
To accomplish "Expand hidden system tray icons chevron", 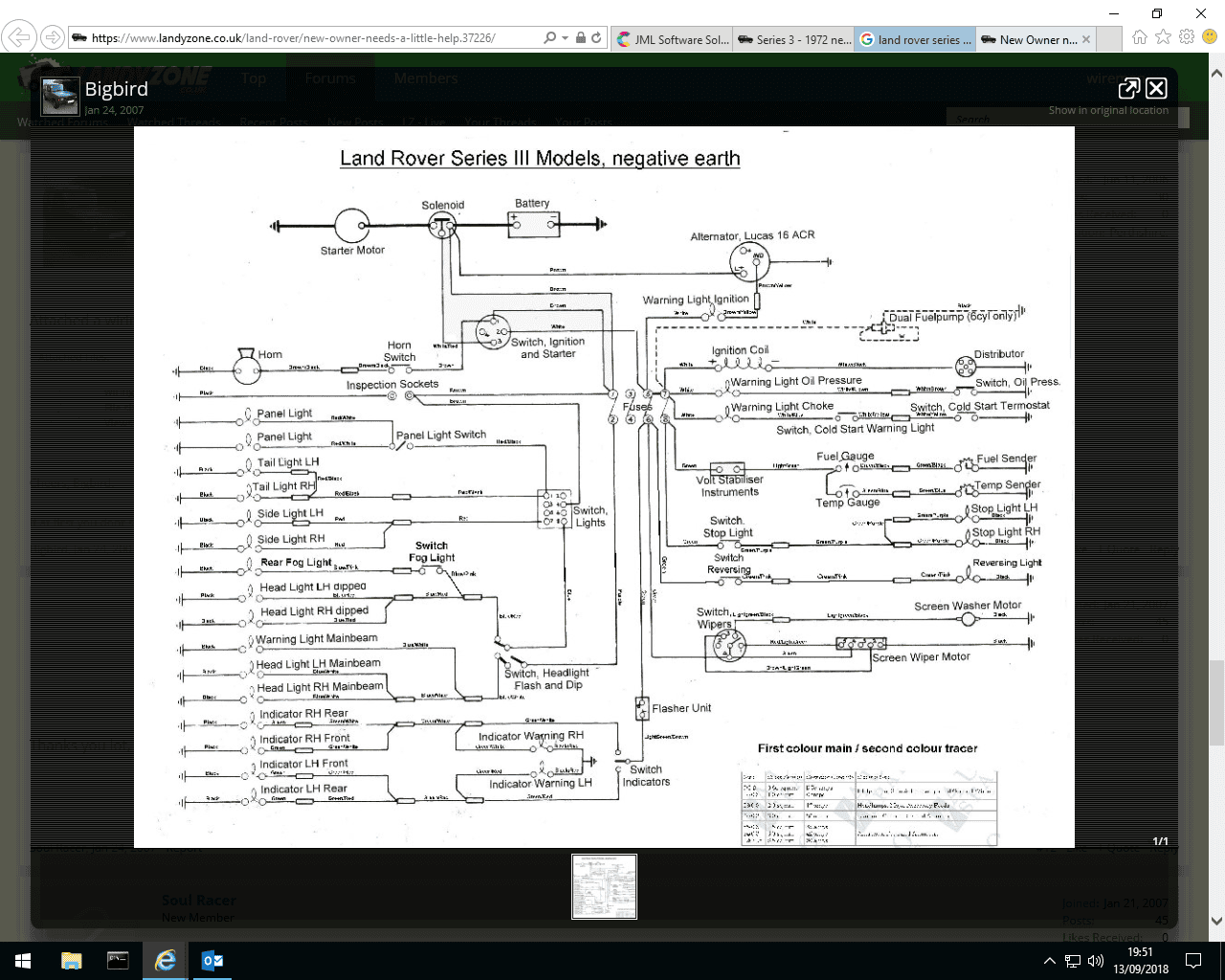I will (x=1049, y=961).
